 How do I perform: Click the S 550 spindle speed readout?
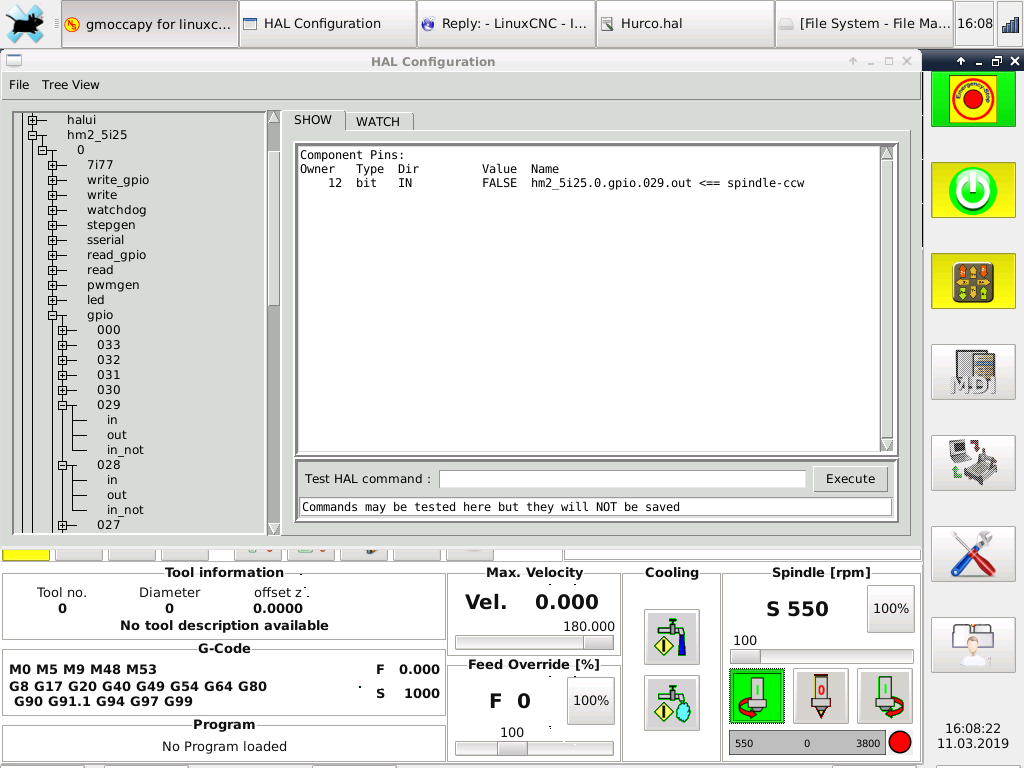point(797,609)
